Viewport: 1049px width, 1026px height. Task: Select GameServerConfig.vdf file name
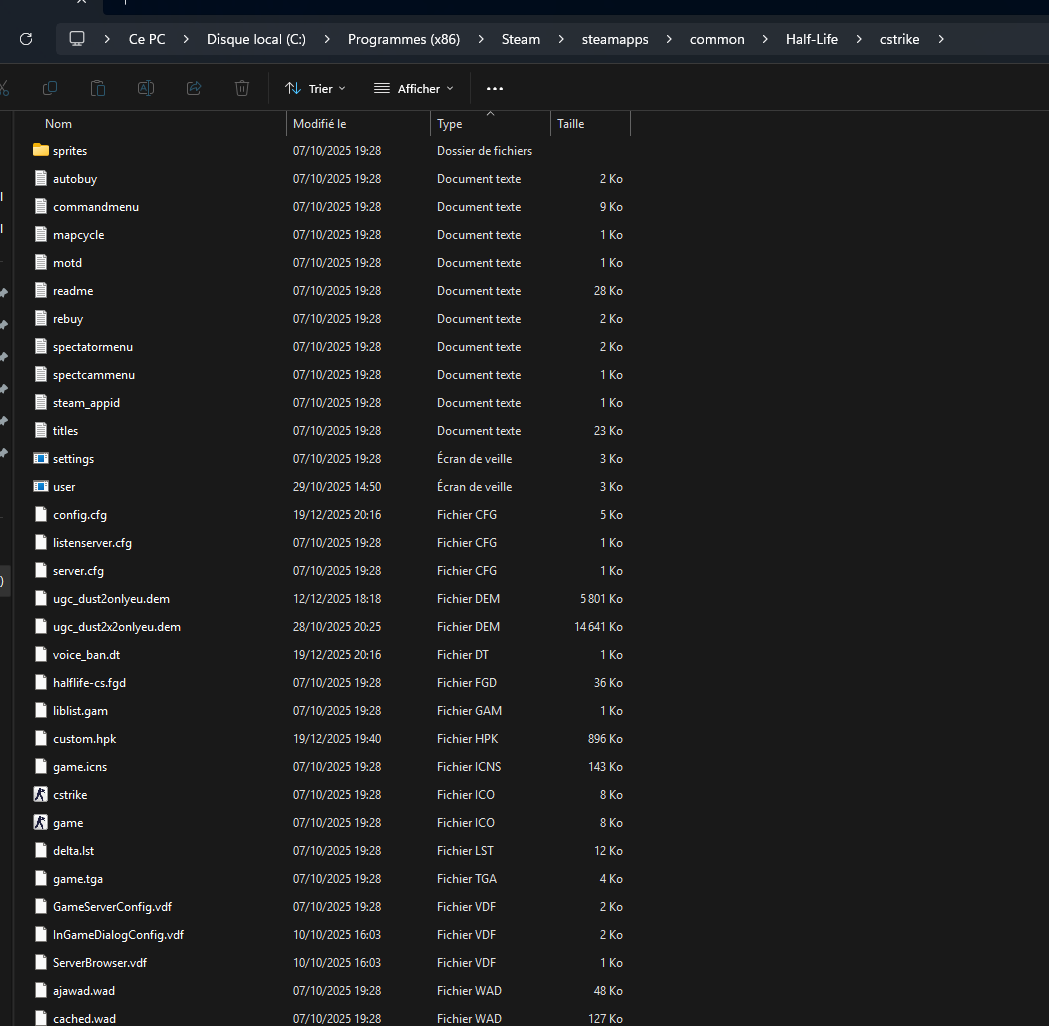click(x=112, y=906)
